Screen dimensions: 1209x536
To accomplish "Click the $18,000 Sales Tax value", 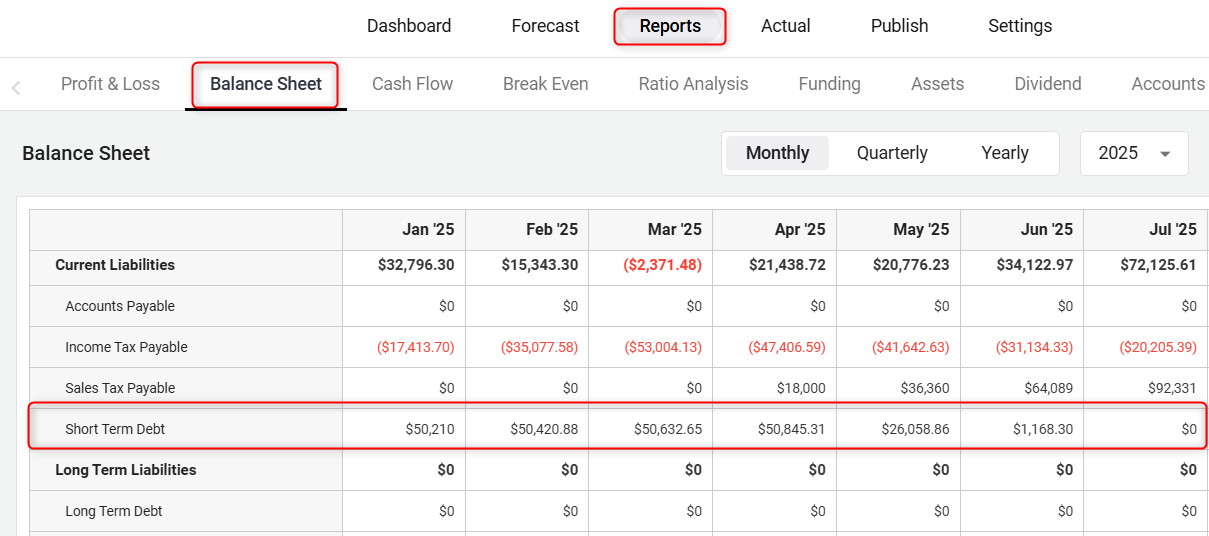I will (x=800, y=388).
